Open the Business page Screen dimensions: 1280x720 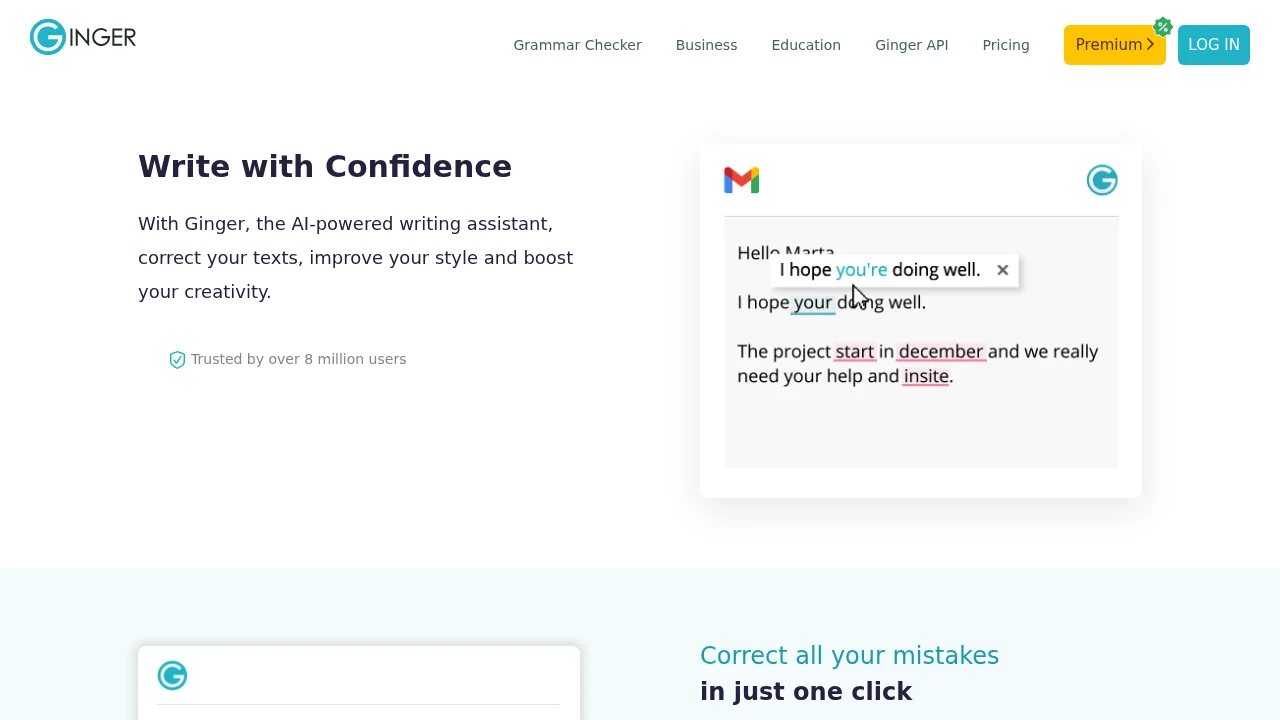pyautogui.click(x=706, y=45)
